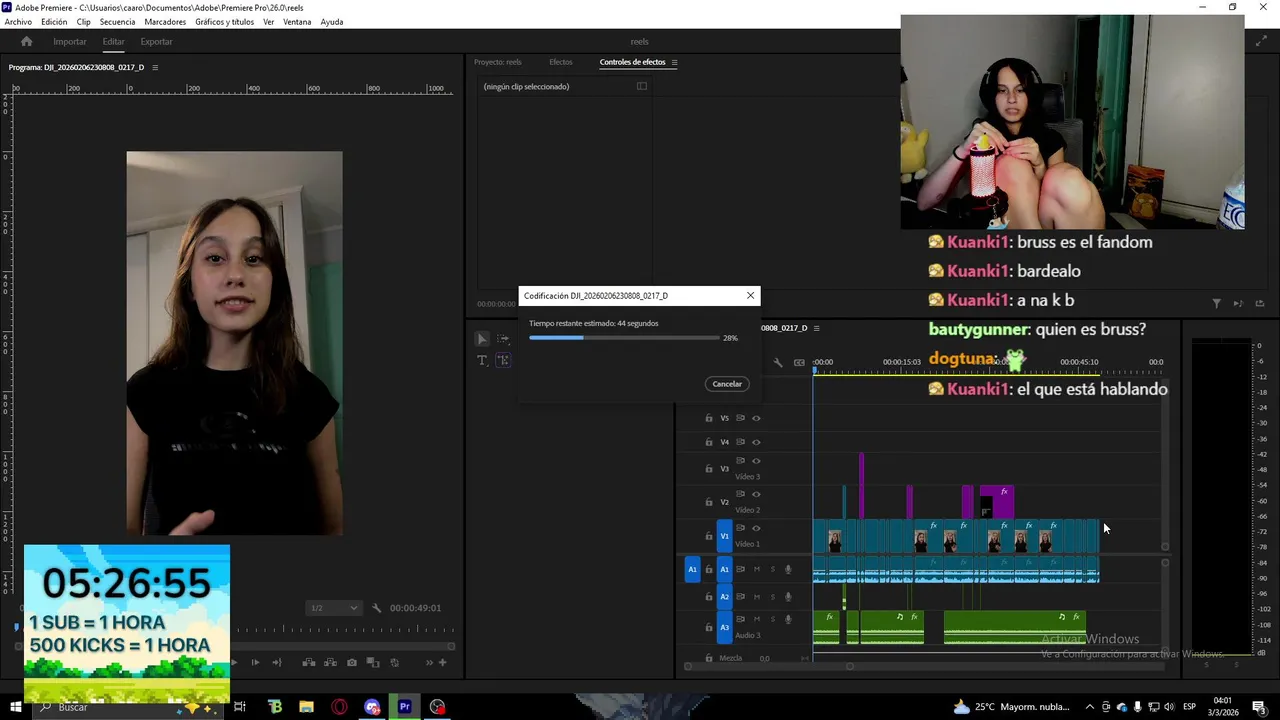Viewport: 1280px width, 720px height.
Task: Hide track V5 with eye icon
Action: (x=756, y=418)
